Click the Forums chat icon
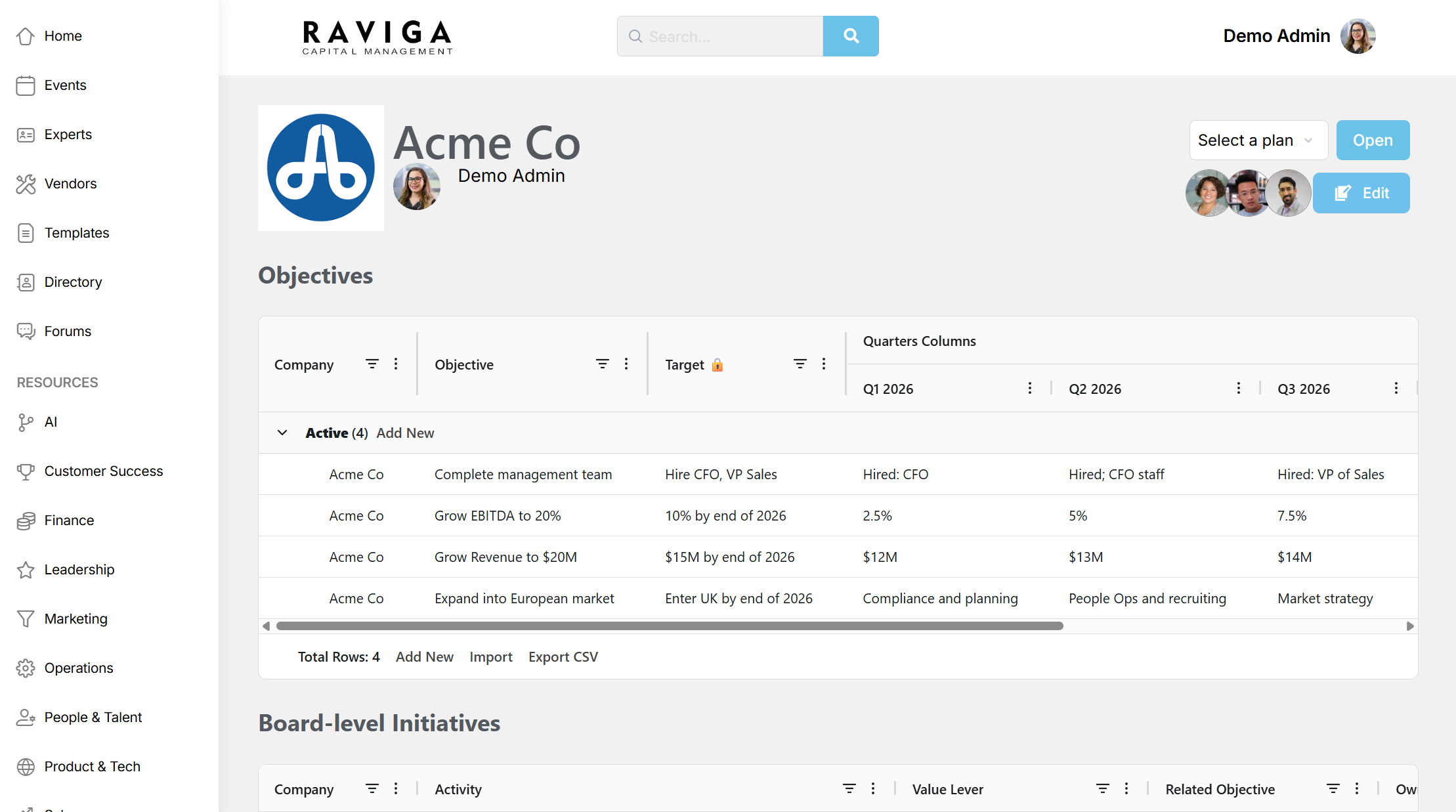 click(x=26, y=331)
